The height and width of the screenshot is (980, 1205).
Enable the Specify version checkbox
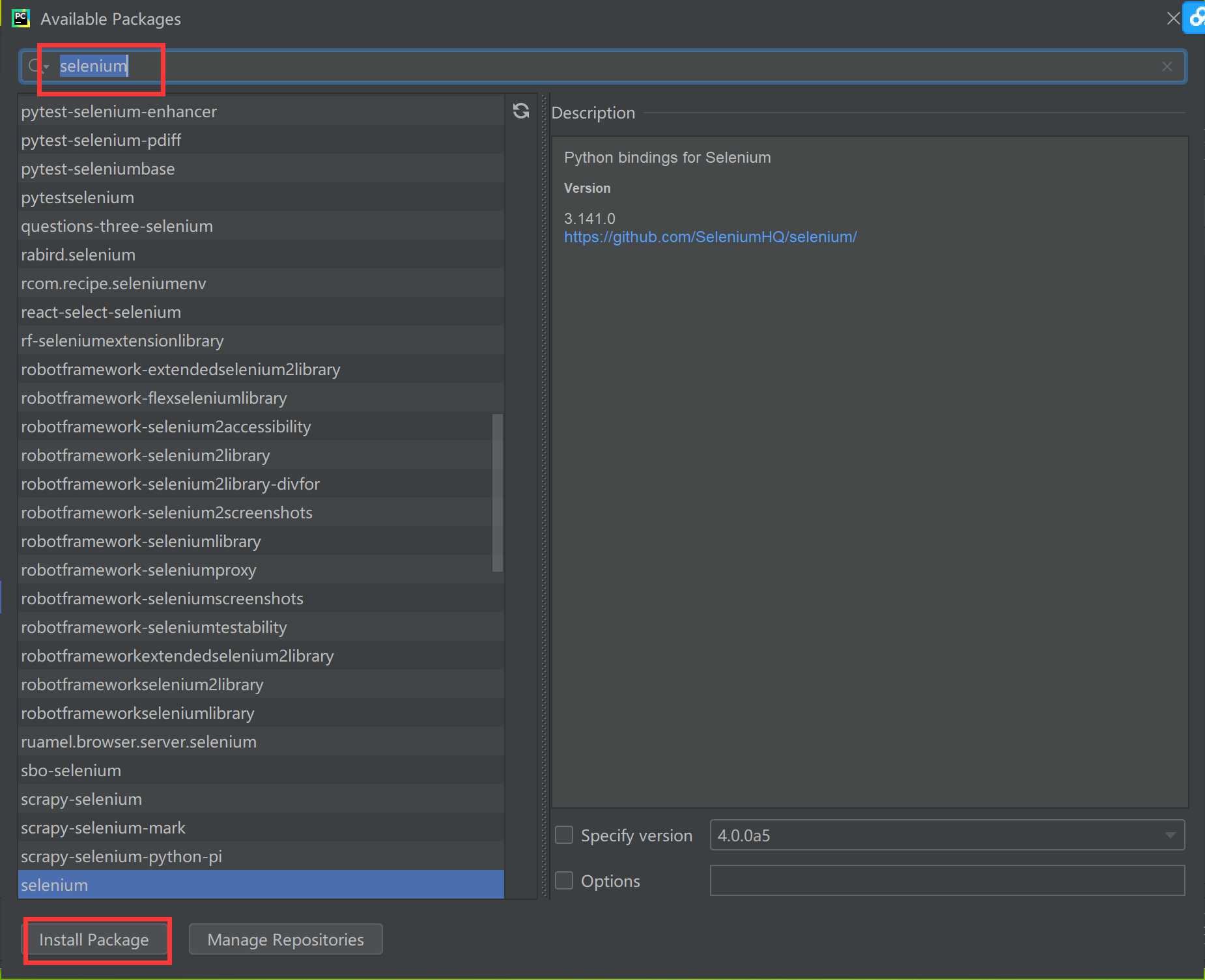point(564,835)
